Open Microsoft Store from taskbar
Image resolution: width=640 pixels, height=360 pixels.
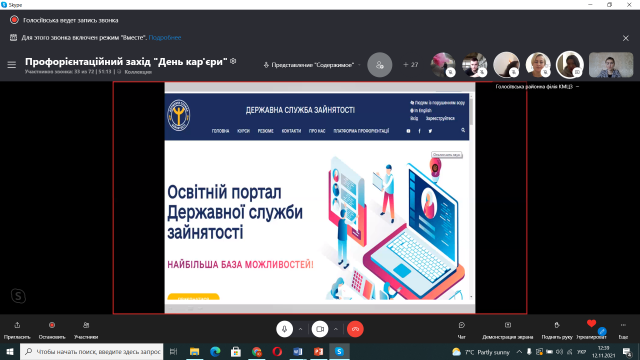[236, 351]
